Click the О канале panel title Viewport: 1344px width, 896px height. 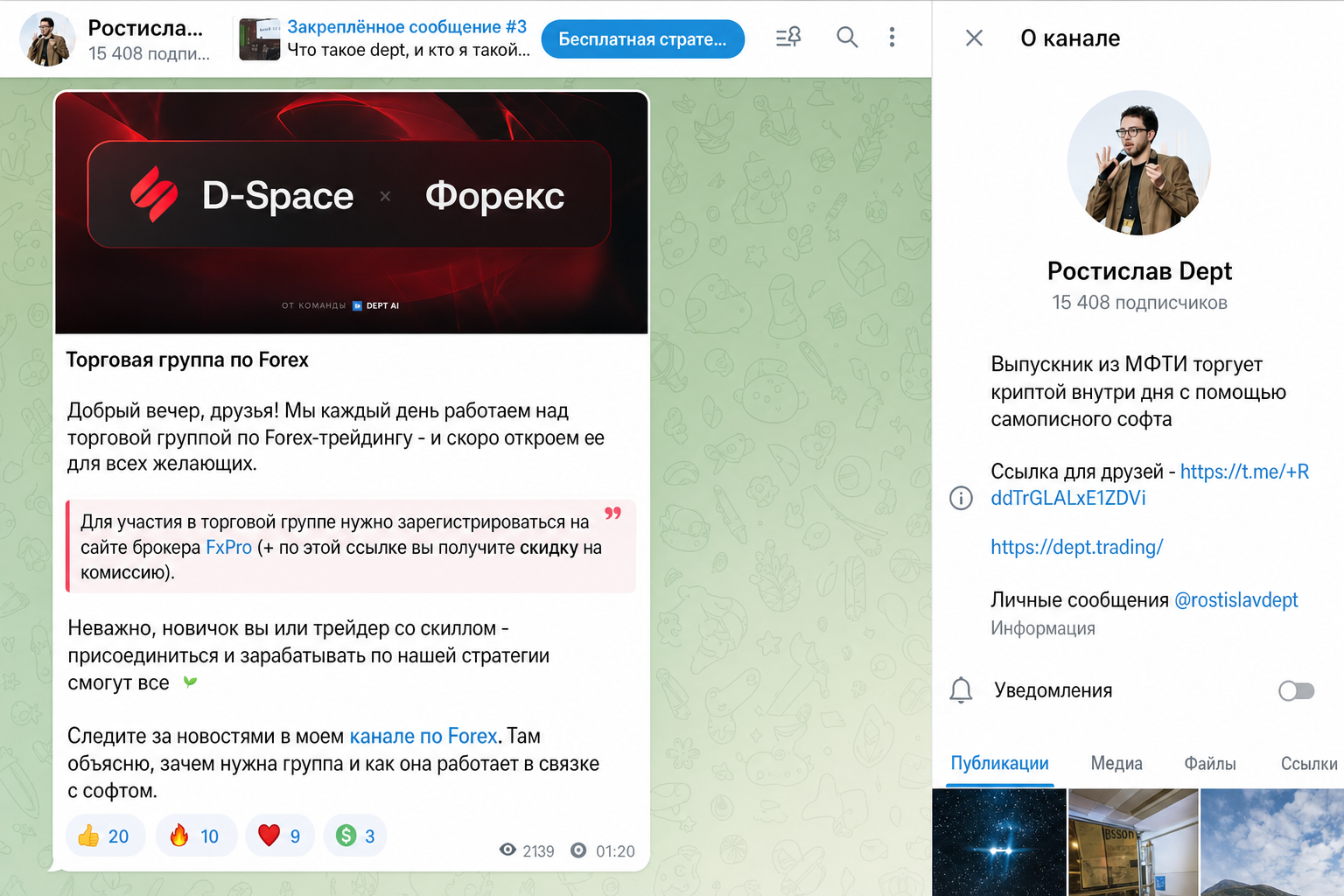point(1070,38)
